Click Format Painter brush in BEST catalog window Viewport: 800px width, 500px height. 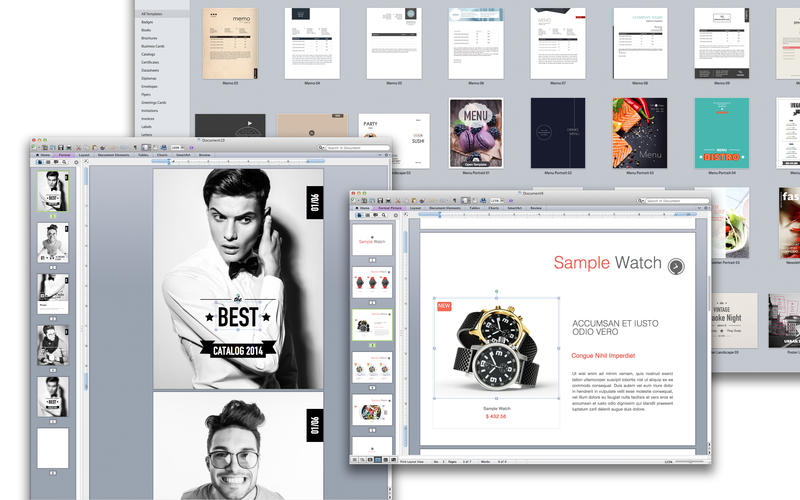[x=102, y=147]
